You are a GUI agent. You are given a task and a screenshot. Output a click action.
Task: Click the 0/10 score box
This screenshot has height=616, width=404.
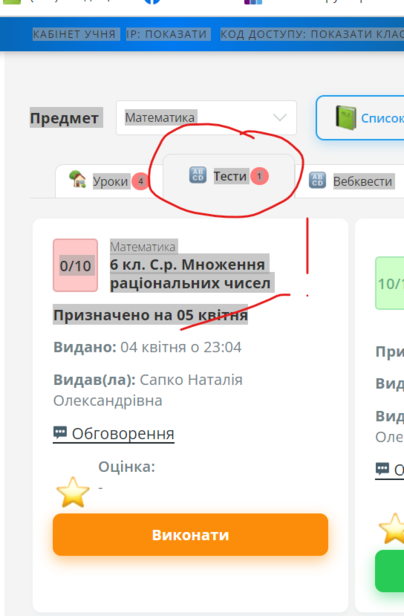[x=75, y=265]
